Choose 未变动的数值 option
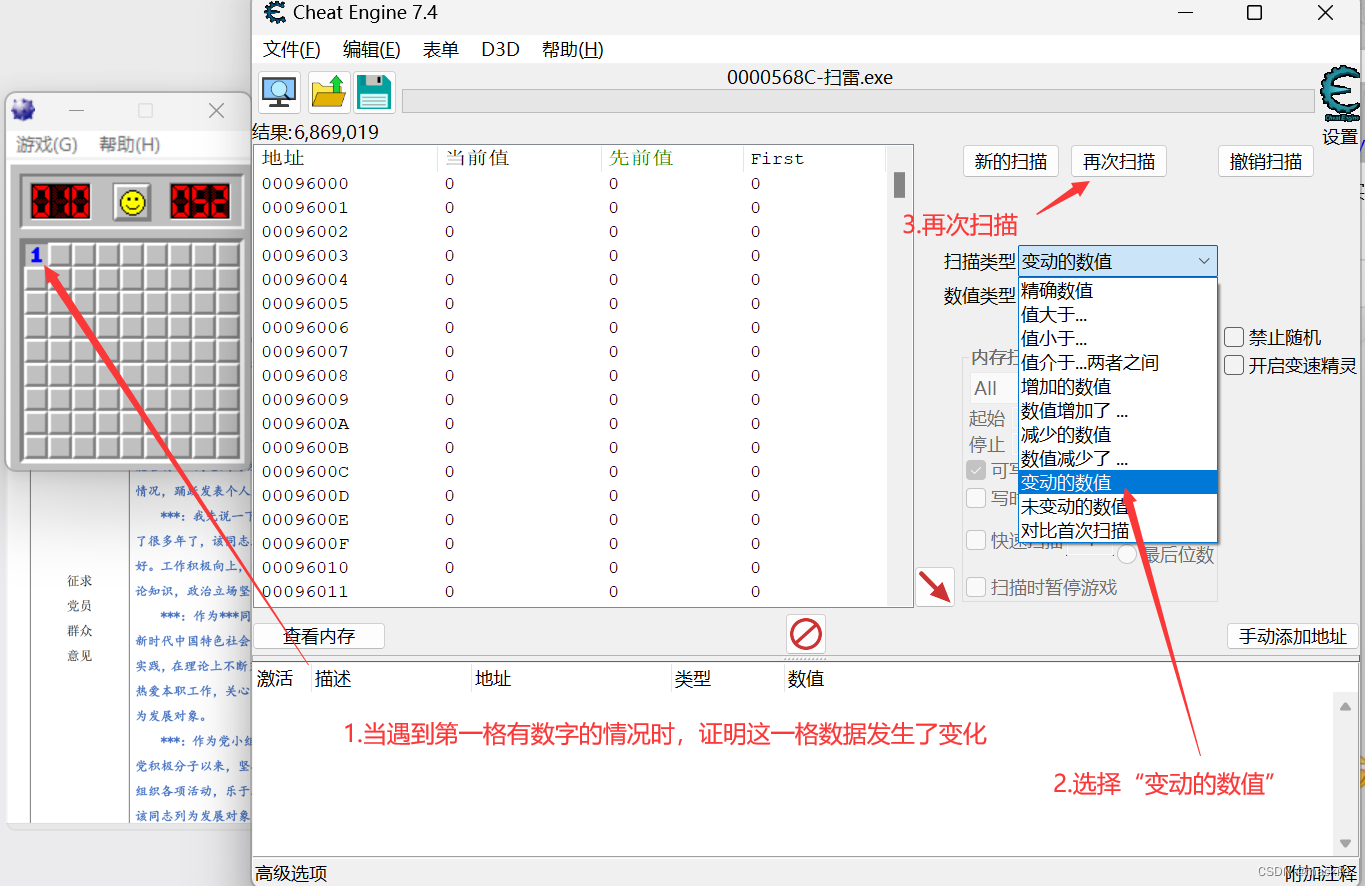Screen dimensions: 1365x886 (x=1118, y=507)
